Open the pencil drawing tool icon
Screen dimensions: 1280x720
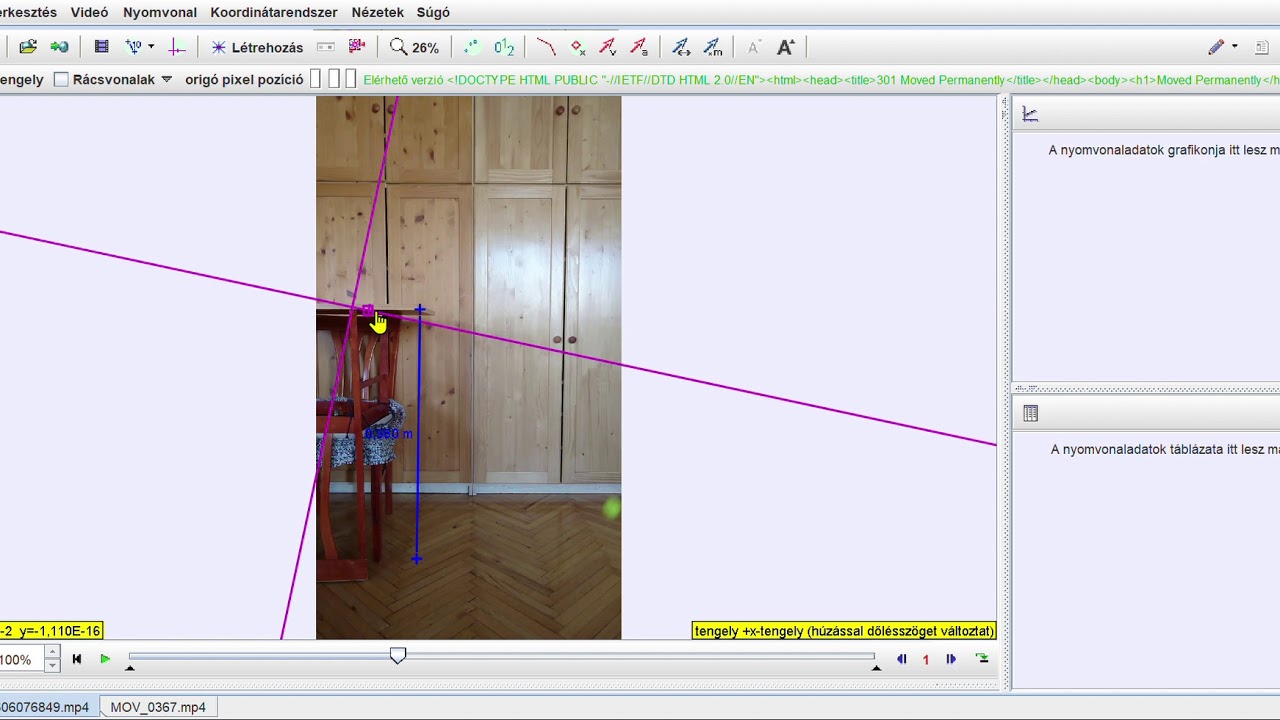[1216, 47]
